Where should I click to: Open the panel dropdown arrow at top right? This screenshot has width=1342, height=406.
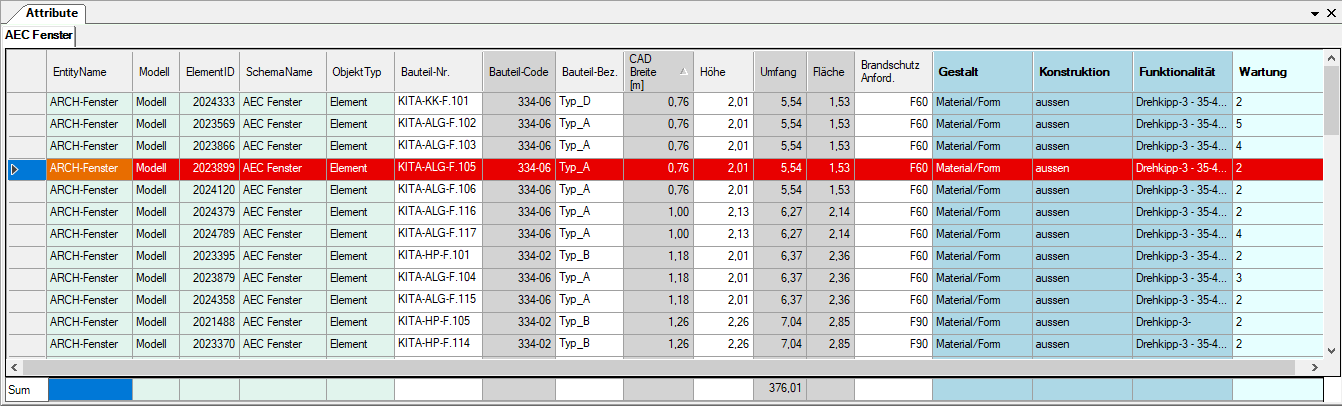point(1316,15)
